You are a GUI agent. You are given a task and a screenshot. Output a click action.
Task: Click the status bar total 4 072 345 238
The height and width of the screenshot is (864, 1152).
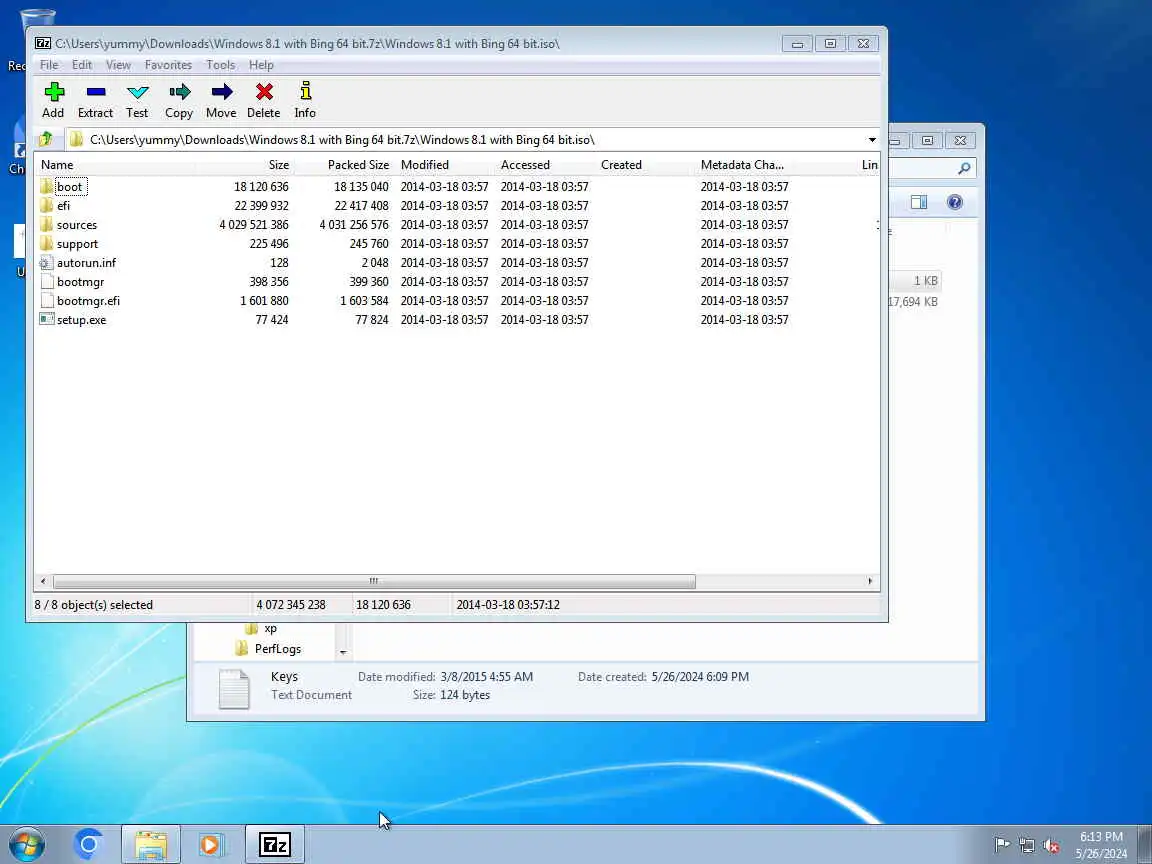(291, 605)
